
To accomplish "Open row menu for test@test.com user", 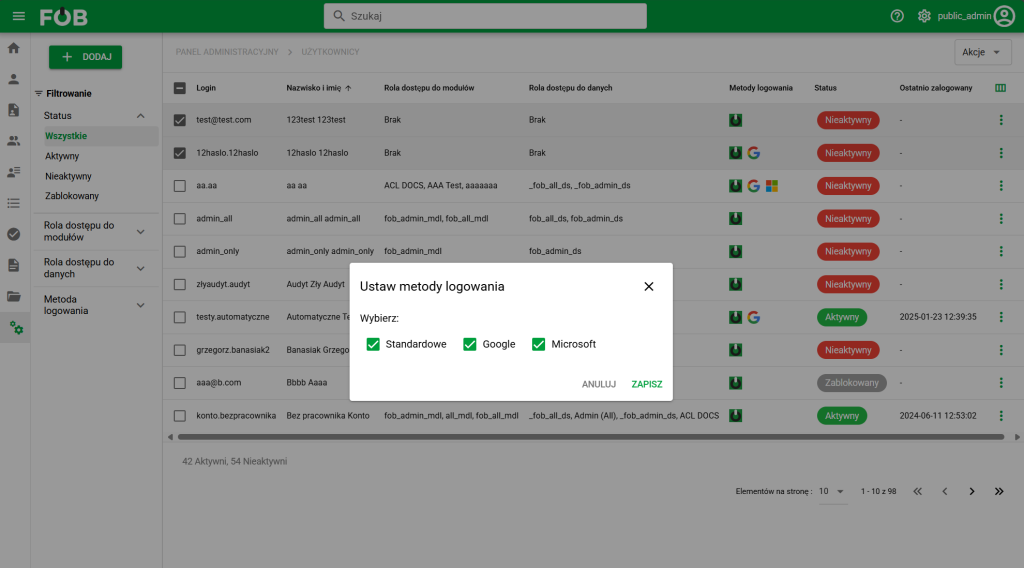I will point(1001,121).
